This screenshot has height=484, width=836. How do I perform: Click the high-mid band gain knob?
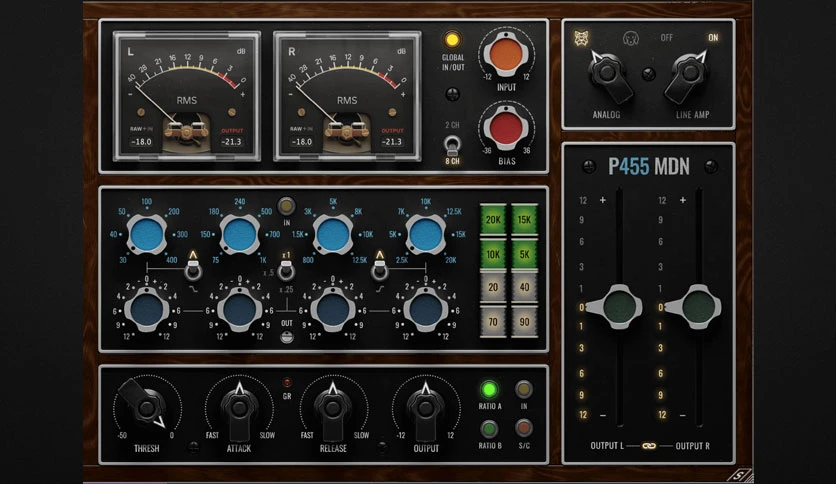(x=332, y=310)
